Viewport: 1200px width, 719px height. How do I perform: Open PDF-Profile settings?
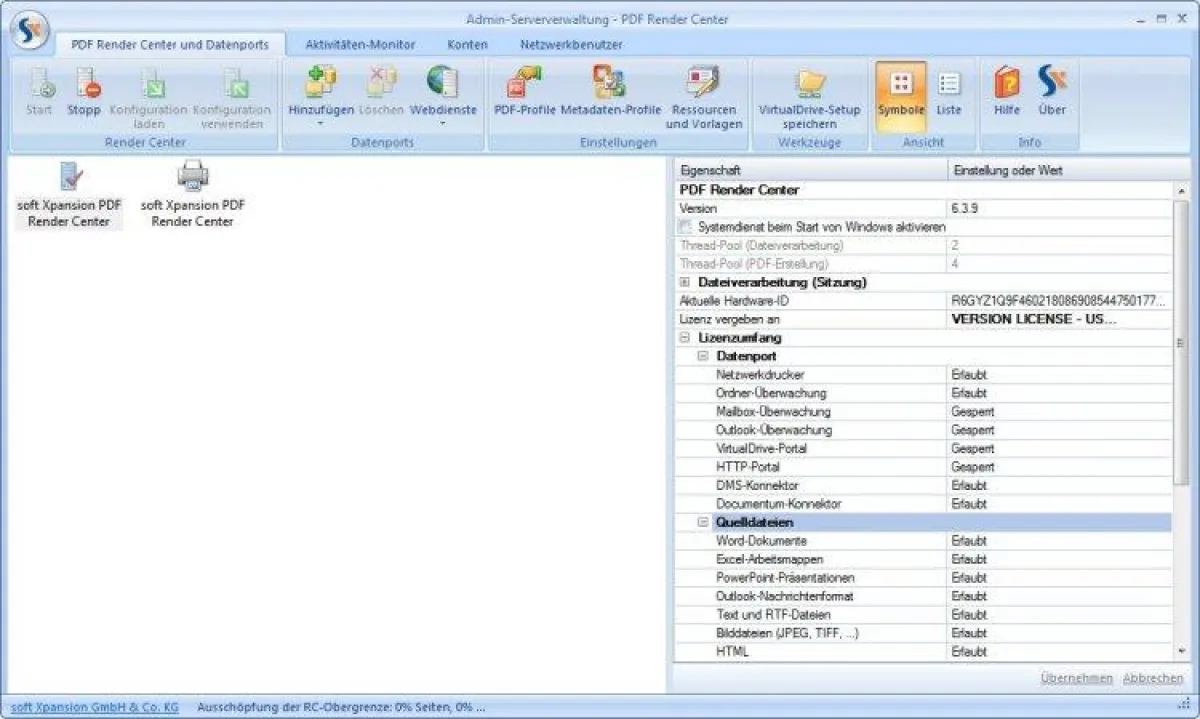[524, 92]
